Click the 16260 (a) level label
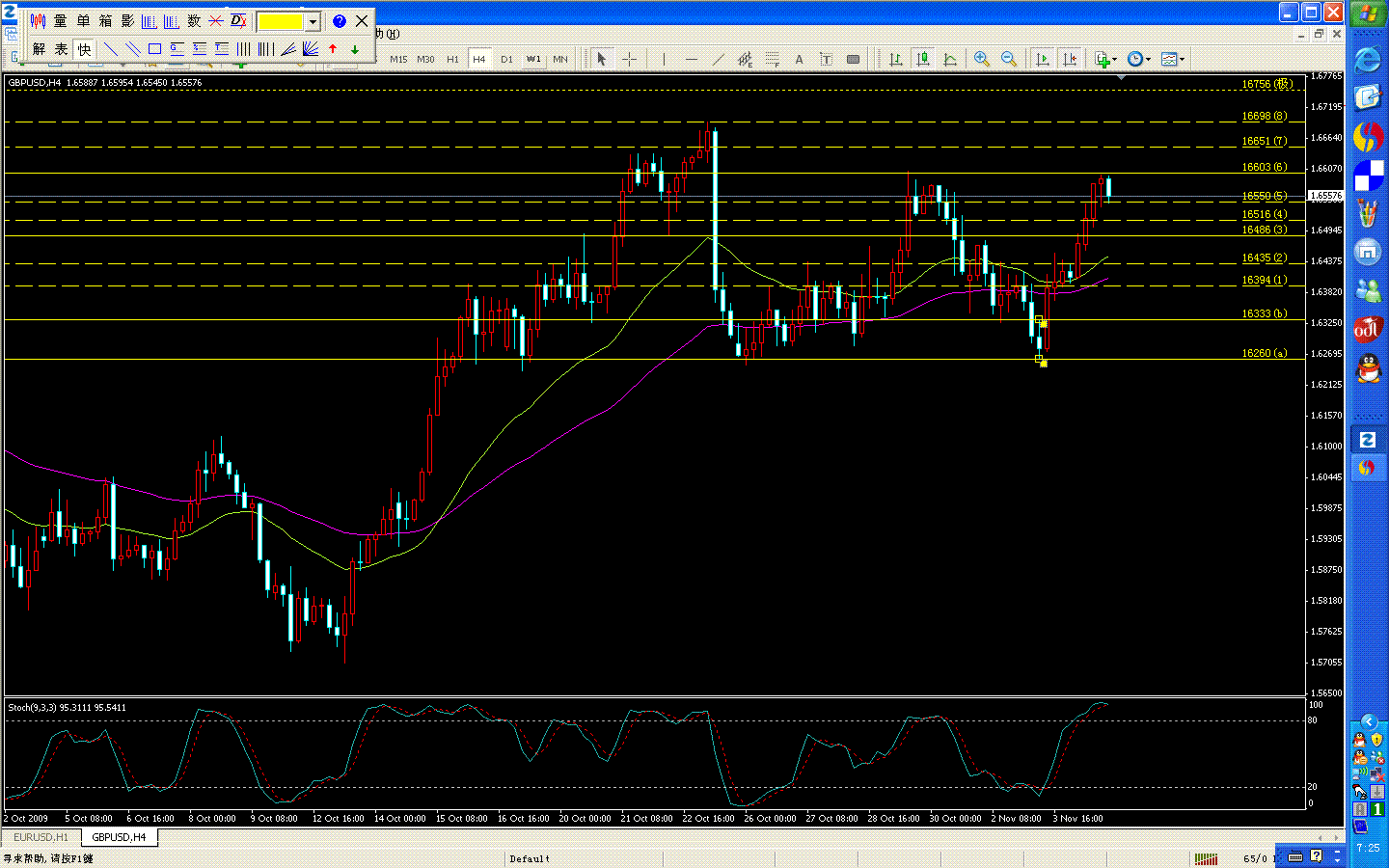The height and width of the screenshot is (868, 1389). 1264,353
